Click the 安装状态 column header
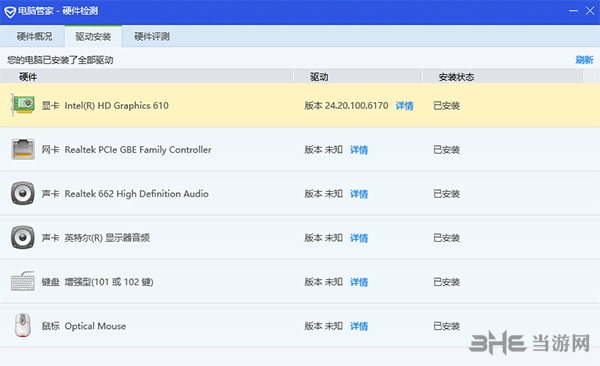 503,77
